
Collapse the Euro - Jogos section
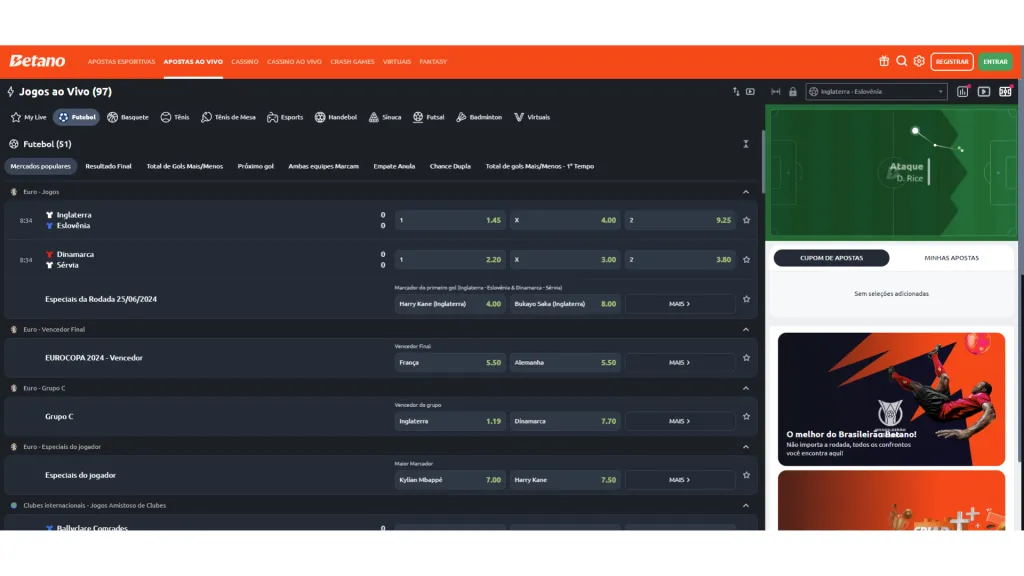[746, 191]
